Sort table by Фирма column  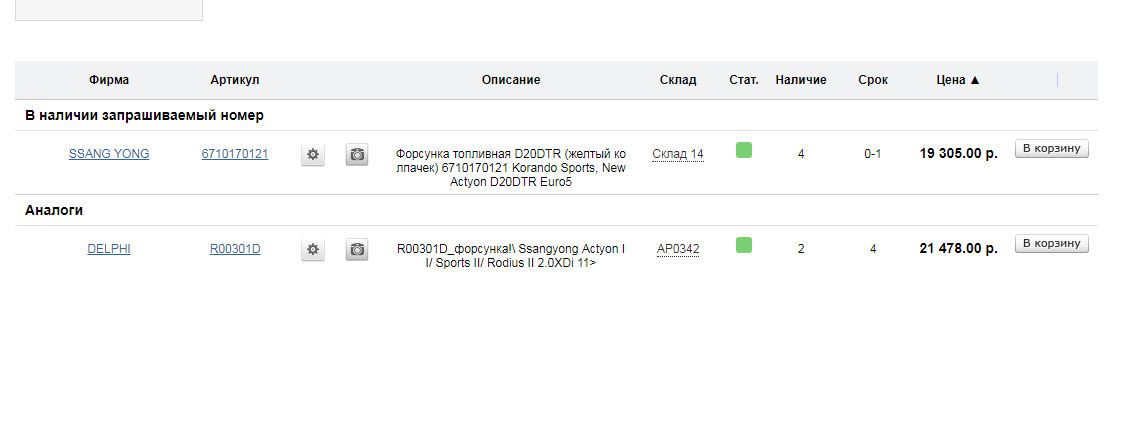(x=109, y=80)
